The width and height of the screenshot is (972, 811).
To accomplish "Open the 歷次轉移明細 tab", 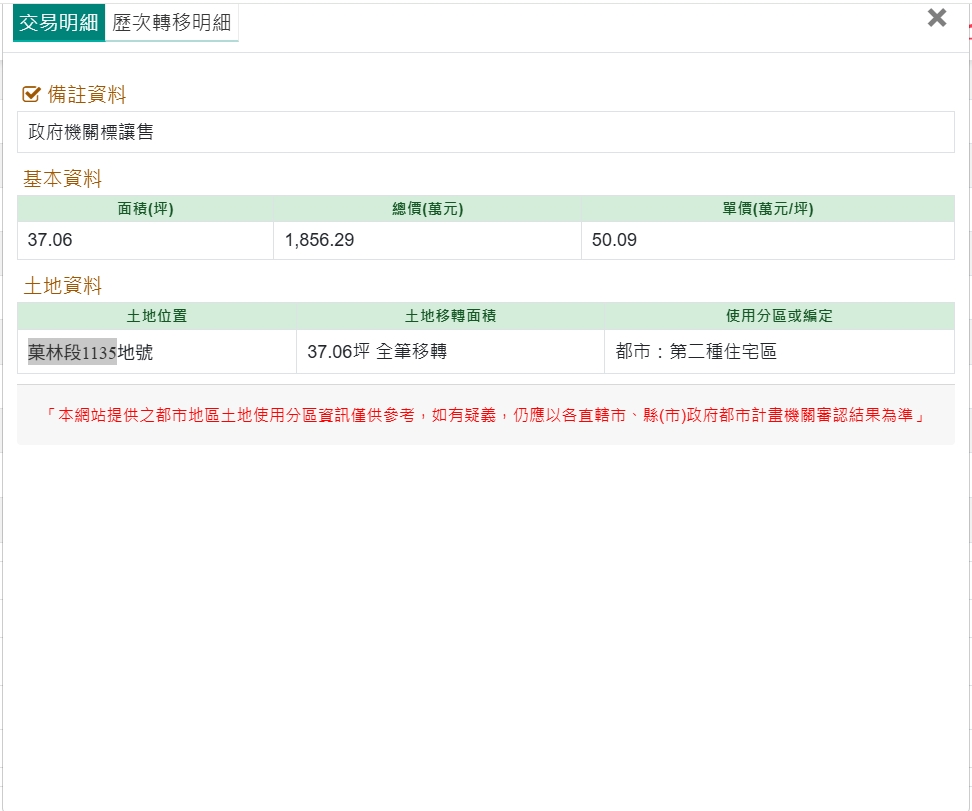I will point(171,23).
